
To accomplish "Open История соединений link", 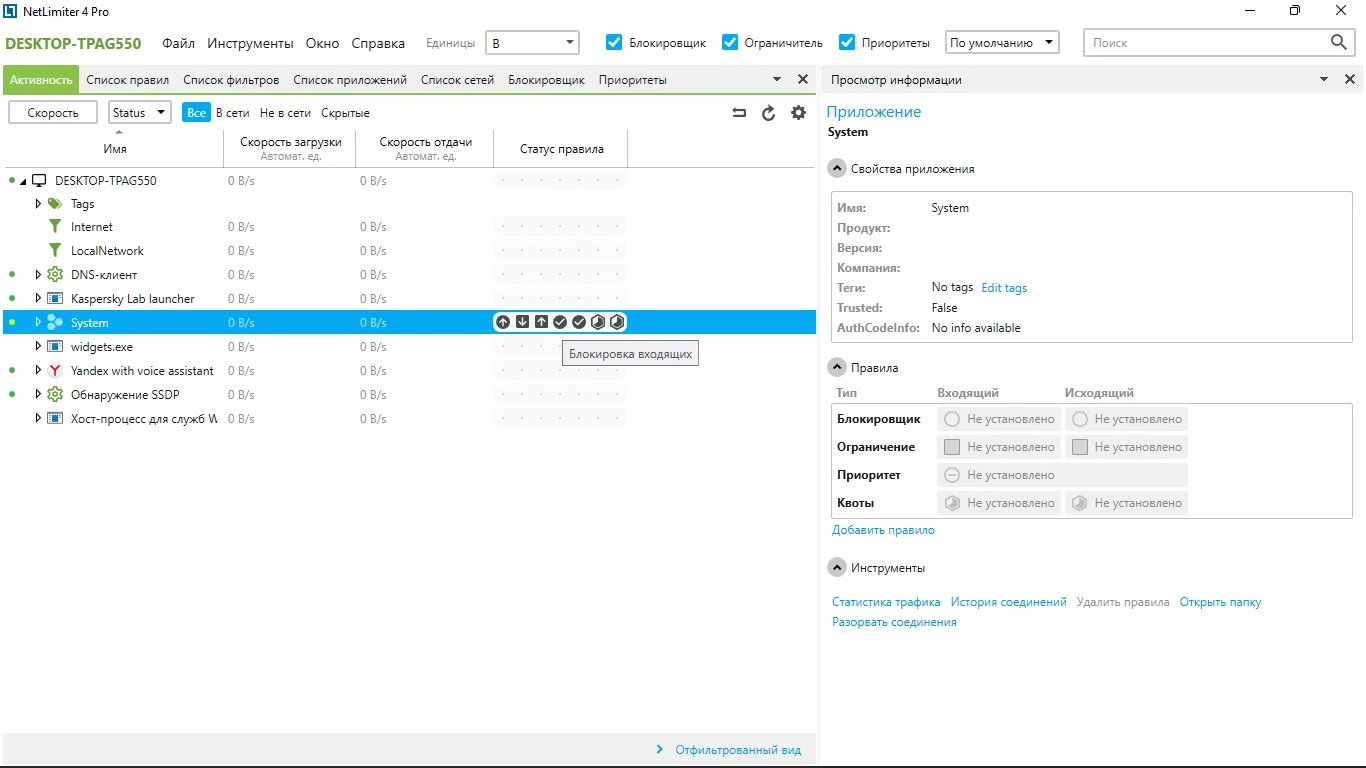I will click(1009, 602).
